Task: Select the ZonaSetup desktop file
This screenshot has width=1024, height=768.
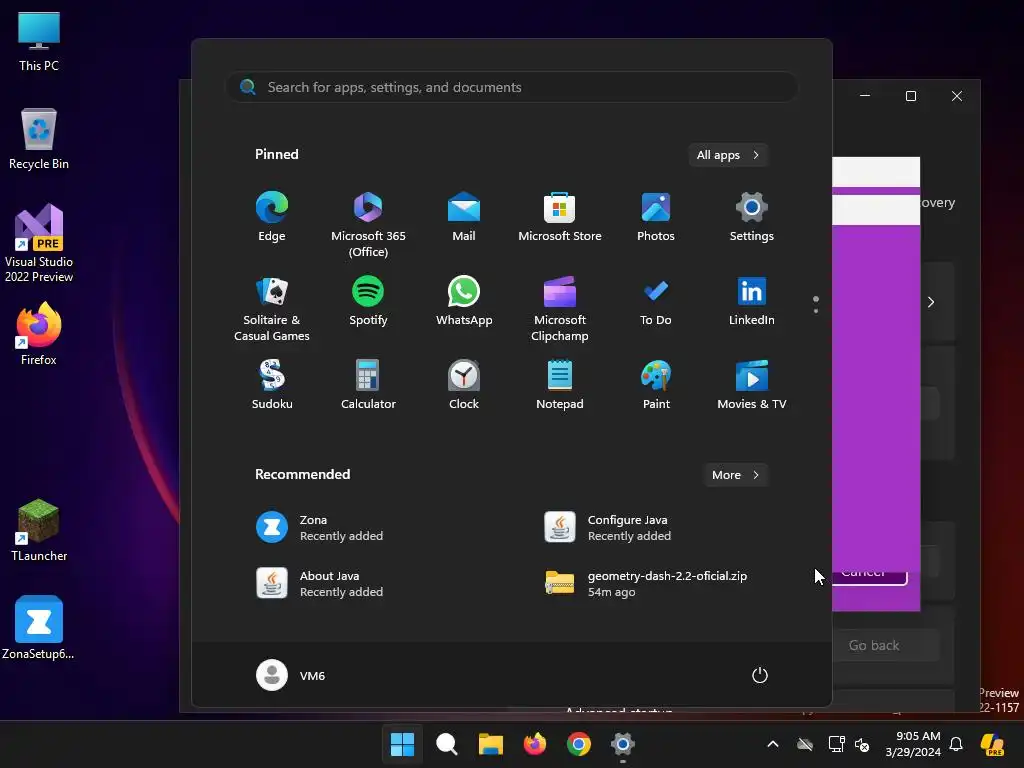Action: pyautogui.click(x=39, y=628)
